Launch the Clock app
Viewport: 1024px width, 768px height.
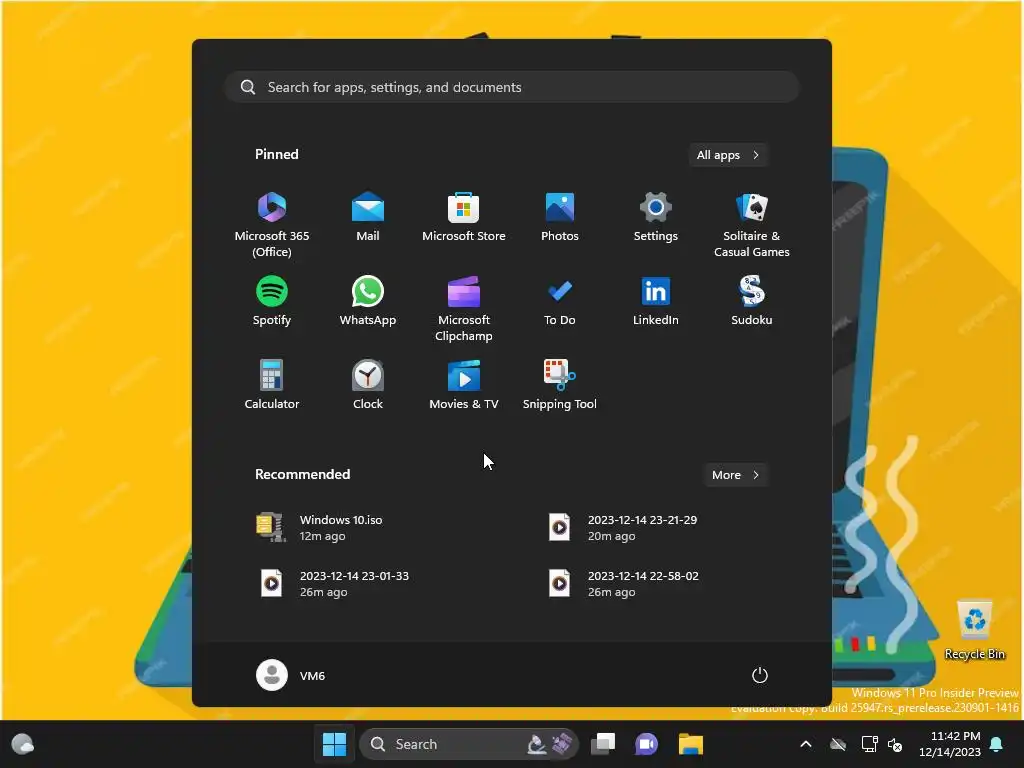(x=368, y=385)
